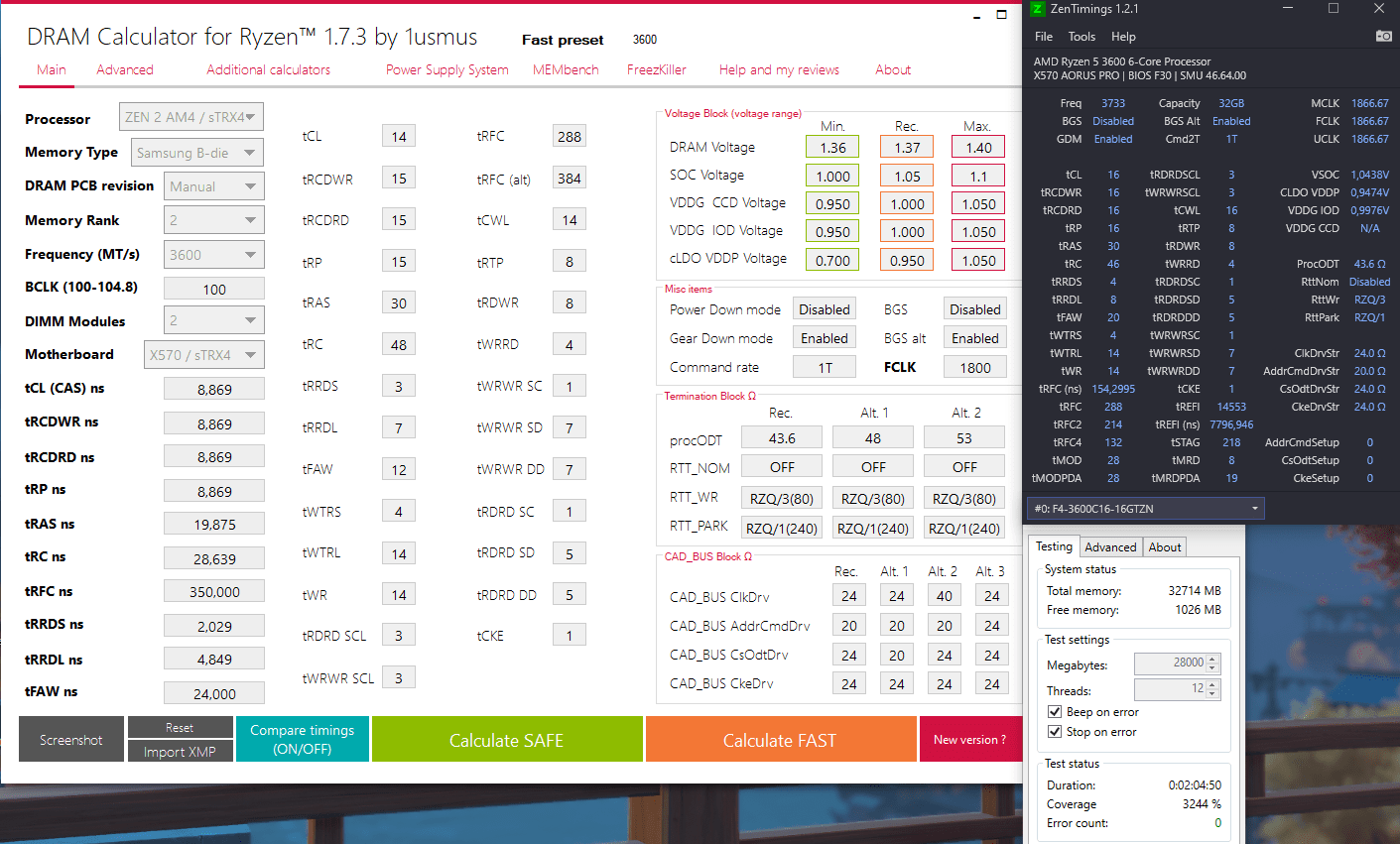The height and width of the screenshot is (844, 1400).
Task: Open the ZenTimings Tools menu
Action: click(x=1082, y=37)
